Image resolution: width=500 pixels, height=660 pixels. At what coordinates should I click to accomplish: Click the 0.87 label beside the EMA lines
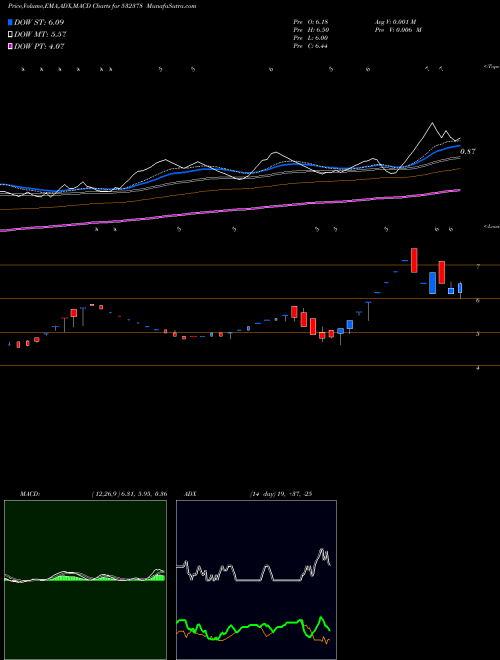point(468,152)
